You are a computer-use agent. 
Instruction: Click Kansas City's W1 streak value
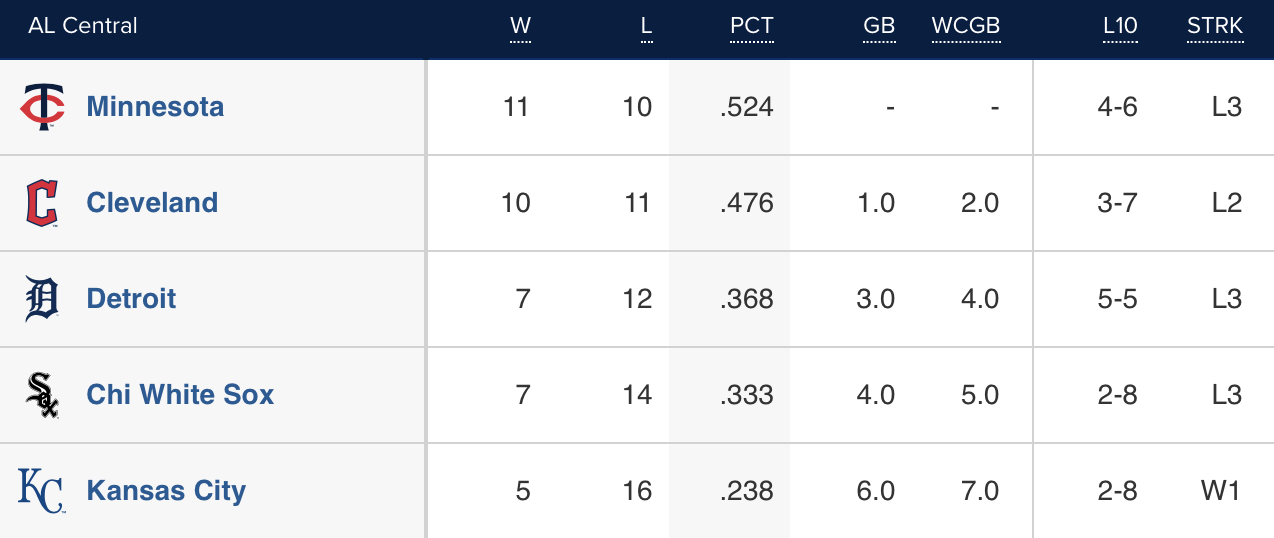[x=1221, y=491]
